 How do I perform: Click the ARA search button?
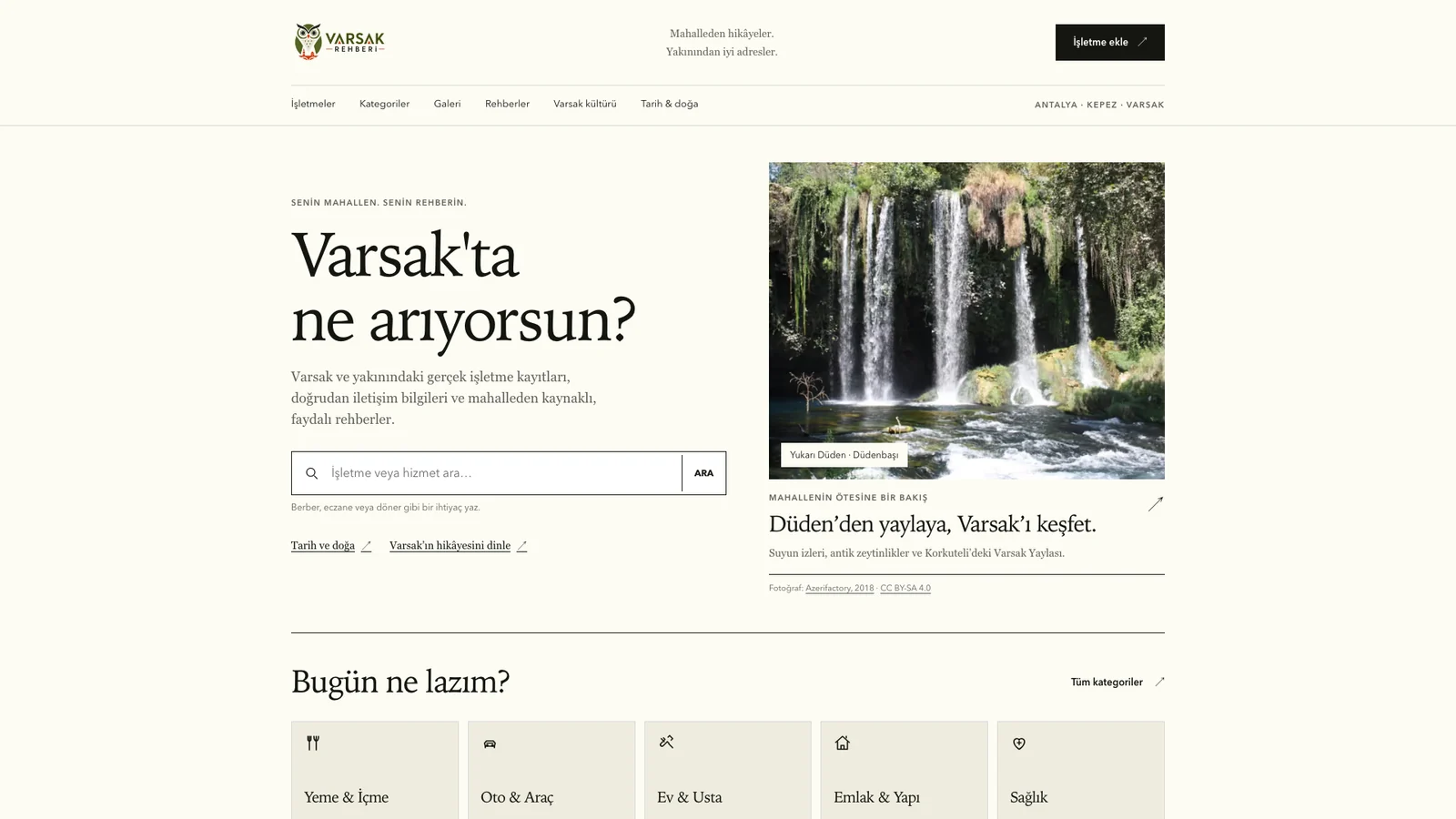click(x=703, y=473)
